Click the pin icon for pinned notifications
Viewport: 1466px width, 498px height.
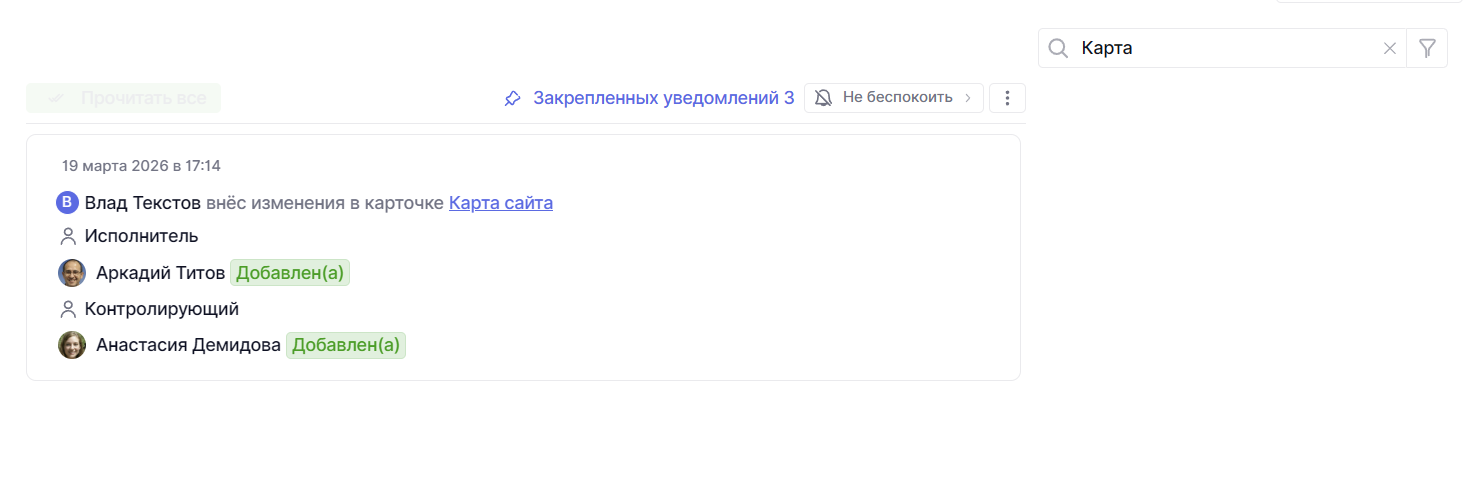(x=513, y=98)
